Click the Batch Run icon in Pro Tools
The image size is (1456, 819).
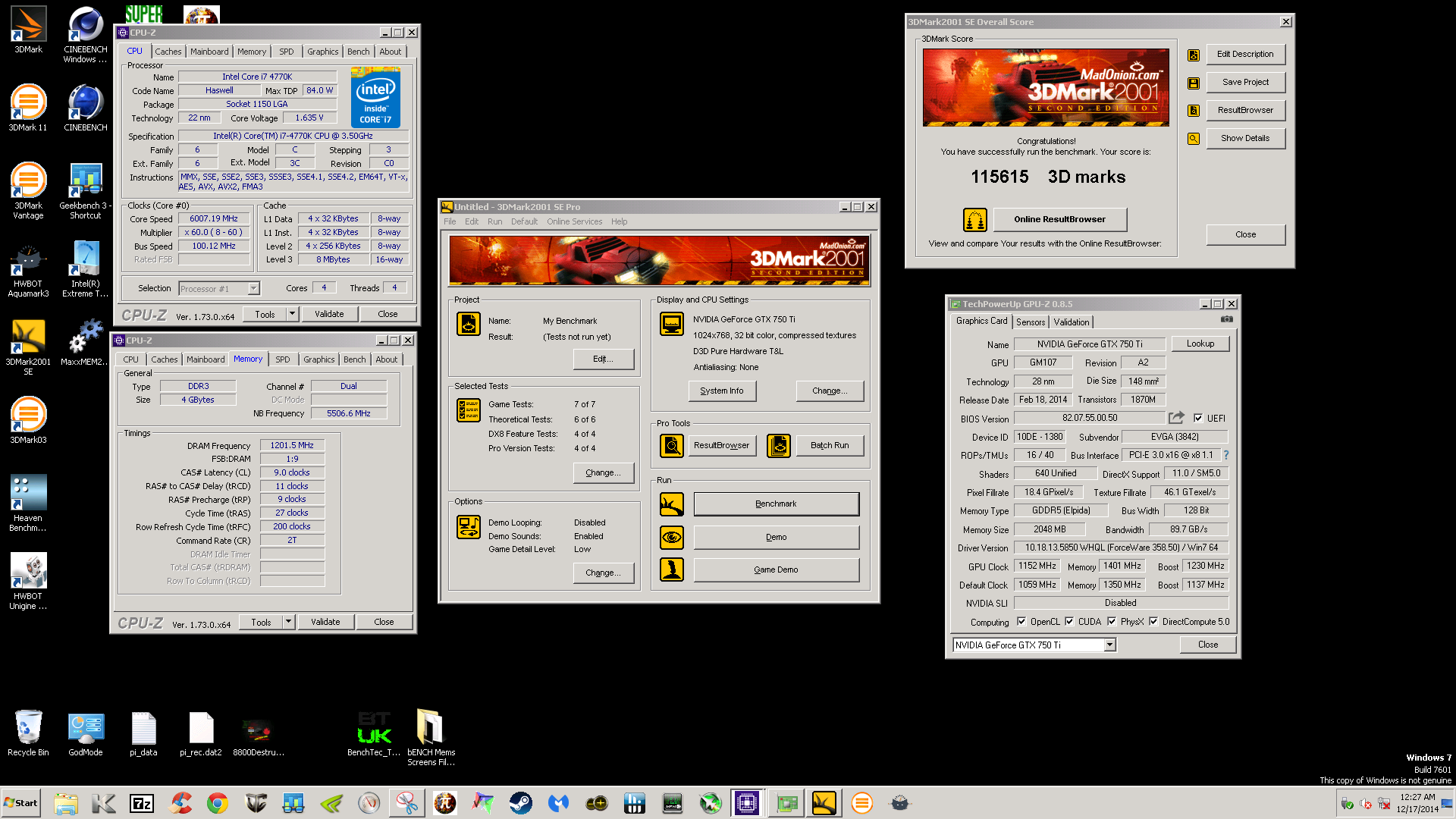779,446
